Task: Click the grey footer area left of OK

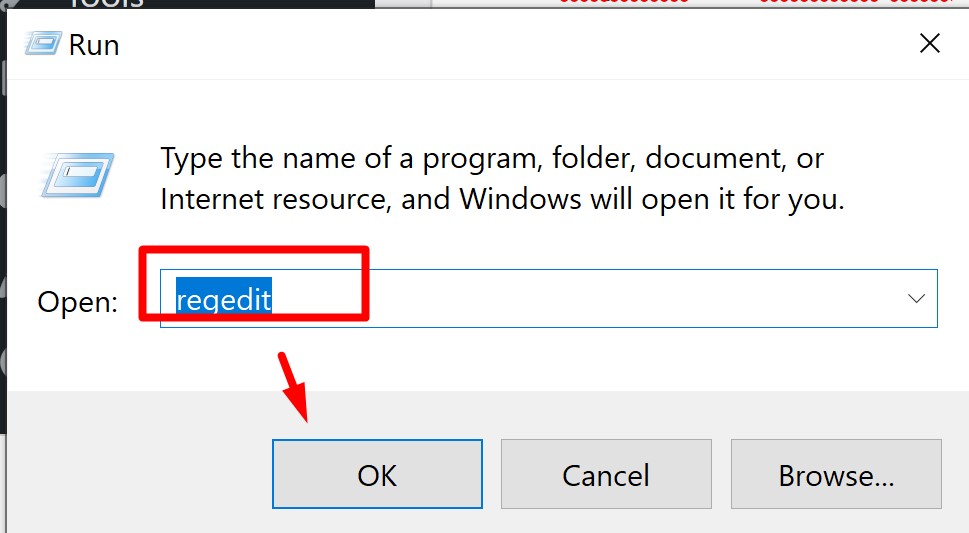Action: [x=130, y=470]
